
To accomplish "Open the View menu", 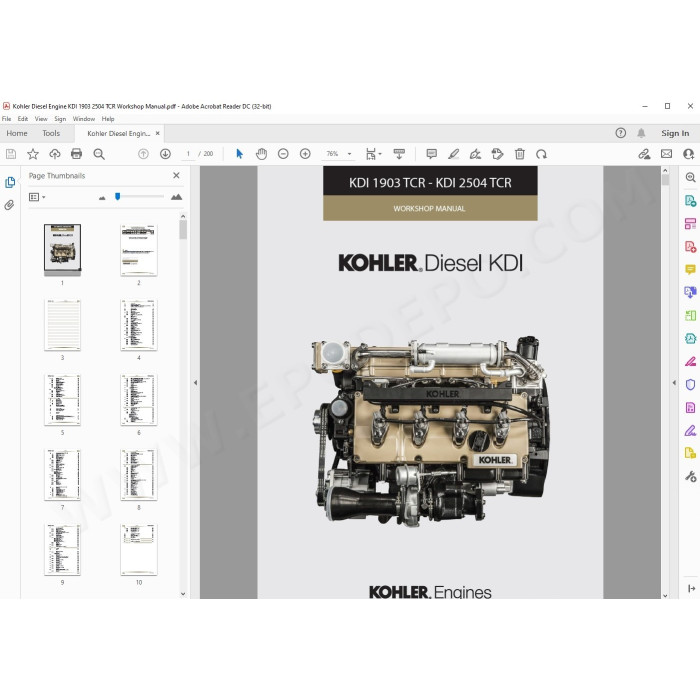I will pos(41,119).
